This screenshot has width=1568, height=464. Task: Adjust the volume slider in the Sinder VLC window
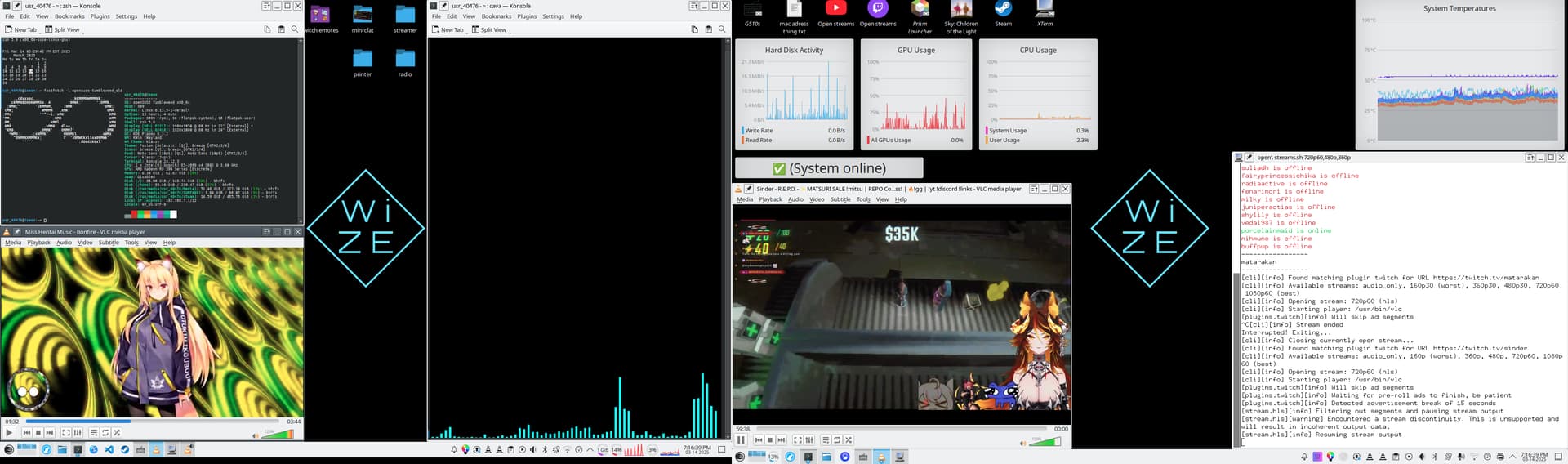[1045, 441]
